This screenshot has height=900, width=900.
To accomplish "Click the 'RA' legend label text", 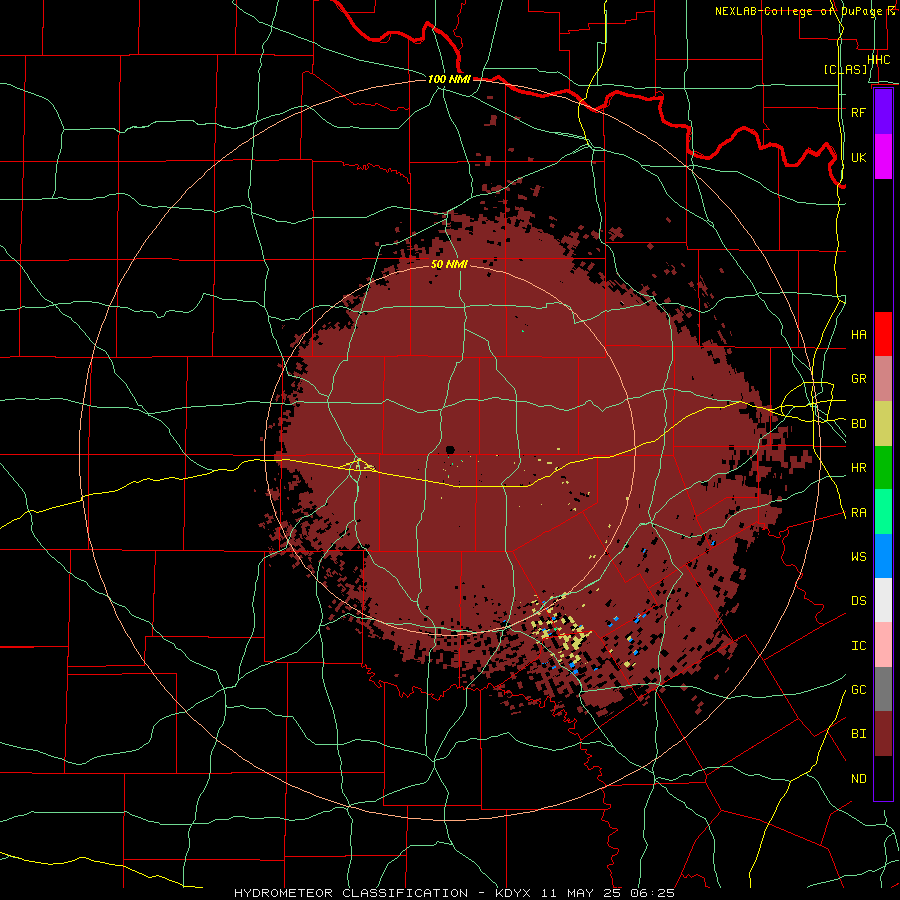I will (x=858, y=513).
